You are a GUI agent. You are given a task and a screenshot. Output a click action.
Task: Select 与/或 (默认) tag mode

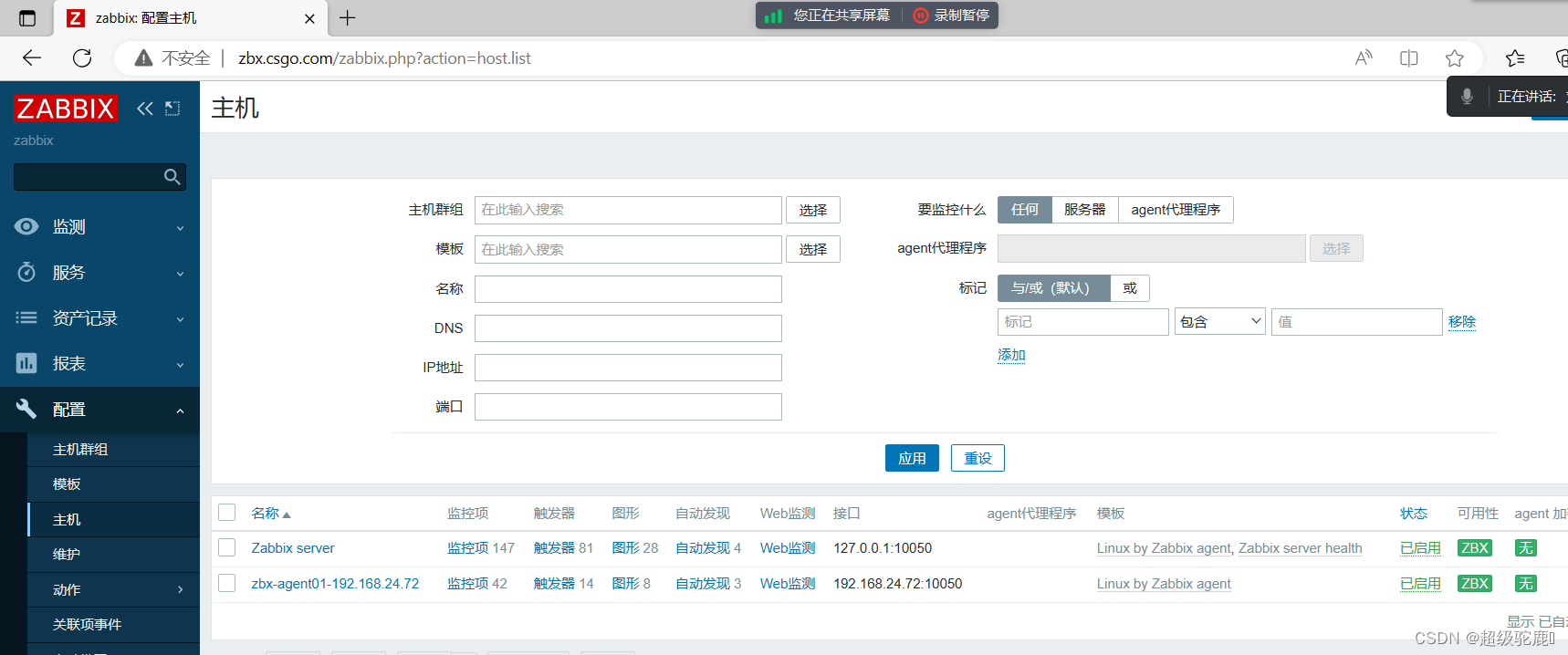1053,288
